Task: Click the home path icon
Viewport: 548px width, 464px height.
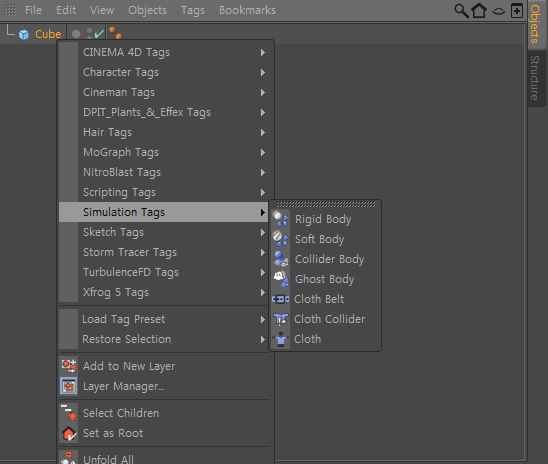Action: (x=479, y=10)
